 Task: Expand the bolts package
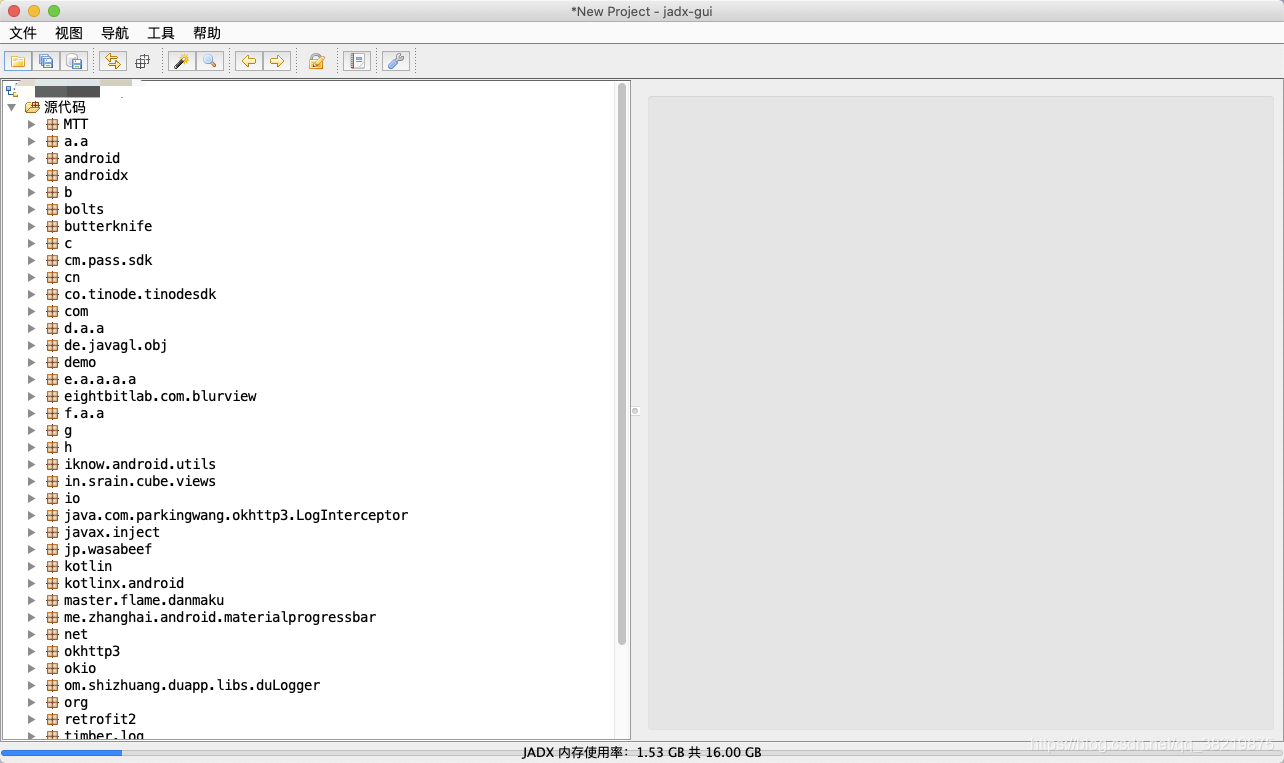[31, 209]
